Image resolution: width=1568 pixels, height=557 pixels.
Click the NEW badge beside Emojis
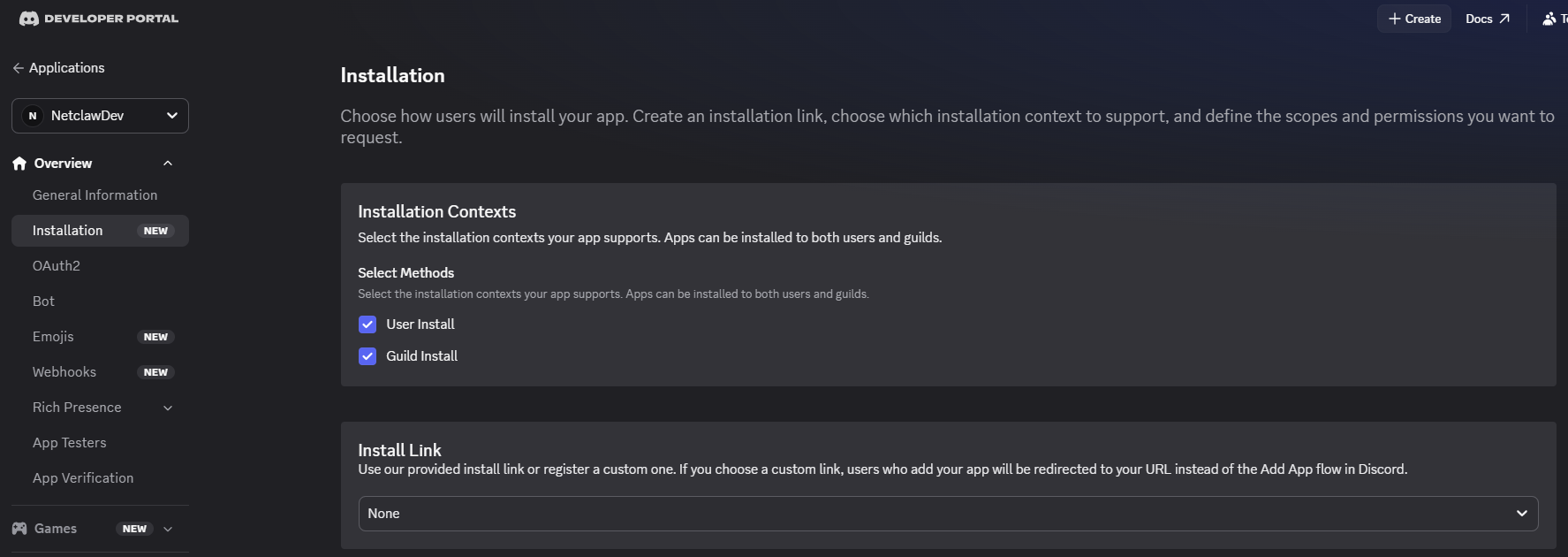coord(155,337)
